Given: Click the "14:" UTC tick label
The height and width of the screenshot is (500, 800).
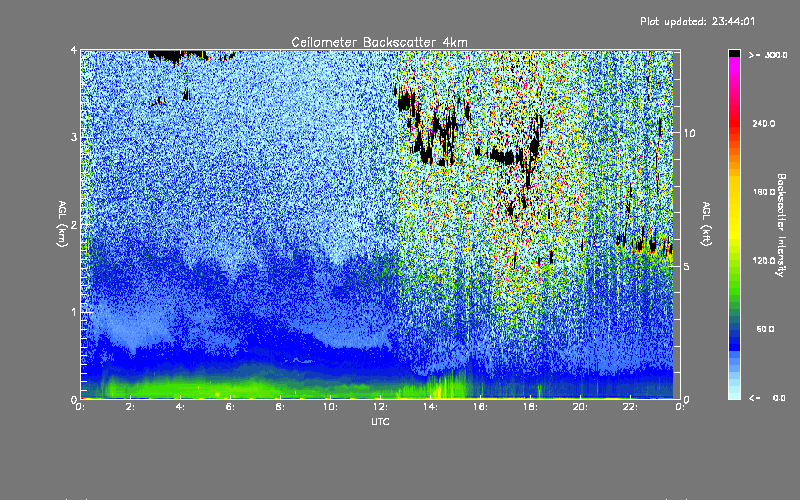Looking at the screenshot, I should 430,407.
